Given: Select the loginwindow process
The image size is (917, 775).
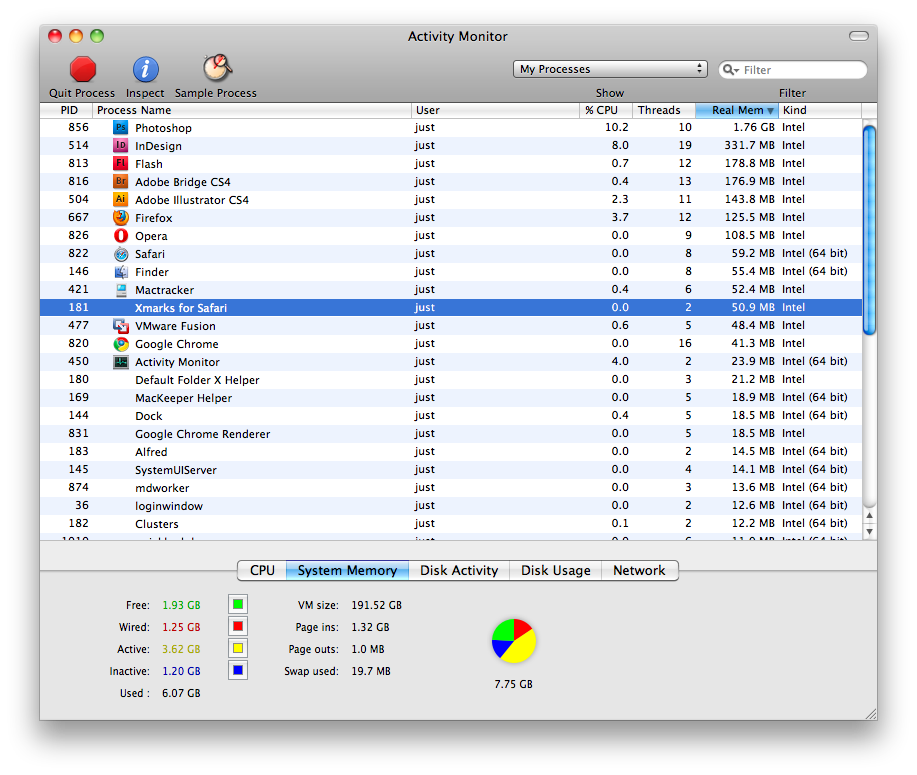Looking at the screenshot, I should pyautogui.click(x=451, y=506).
